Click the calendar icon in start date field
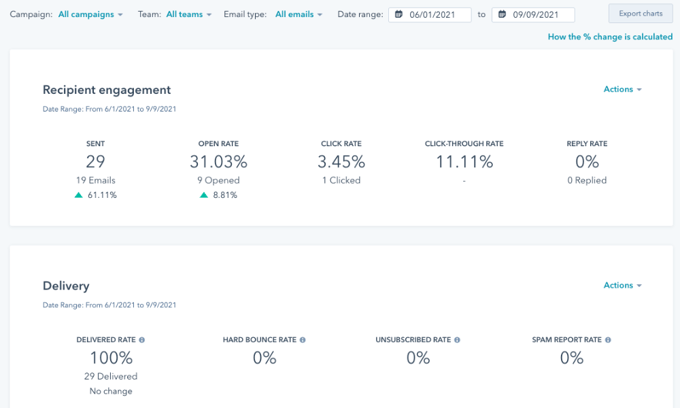Screen dimensions: 680x408 [x=399, y=14]
